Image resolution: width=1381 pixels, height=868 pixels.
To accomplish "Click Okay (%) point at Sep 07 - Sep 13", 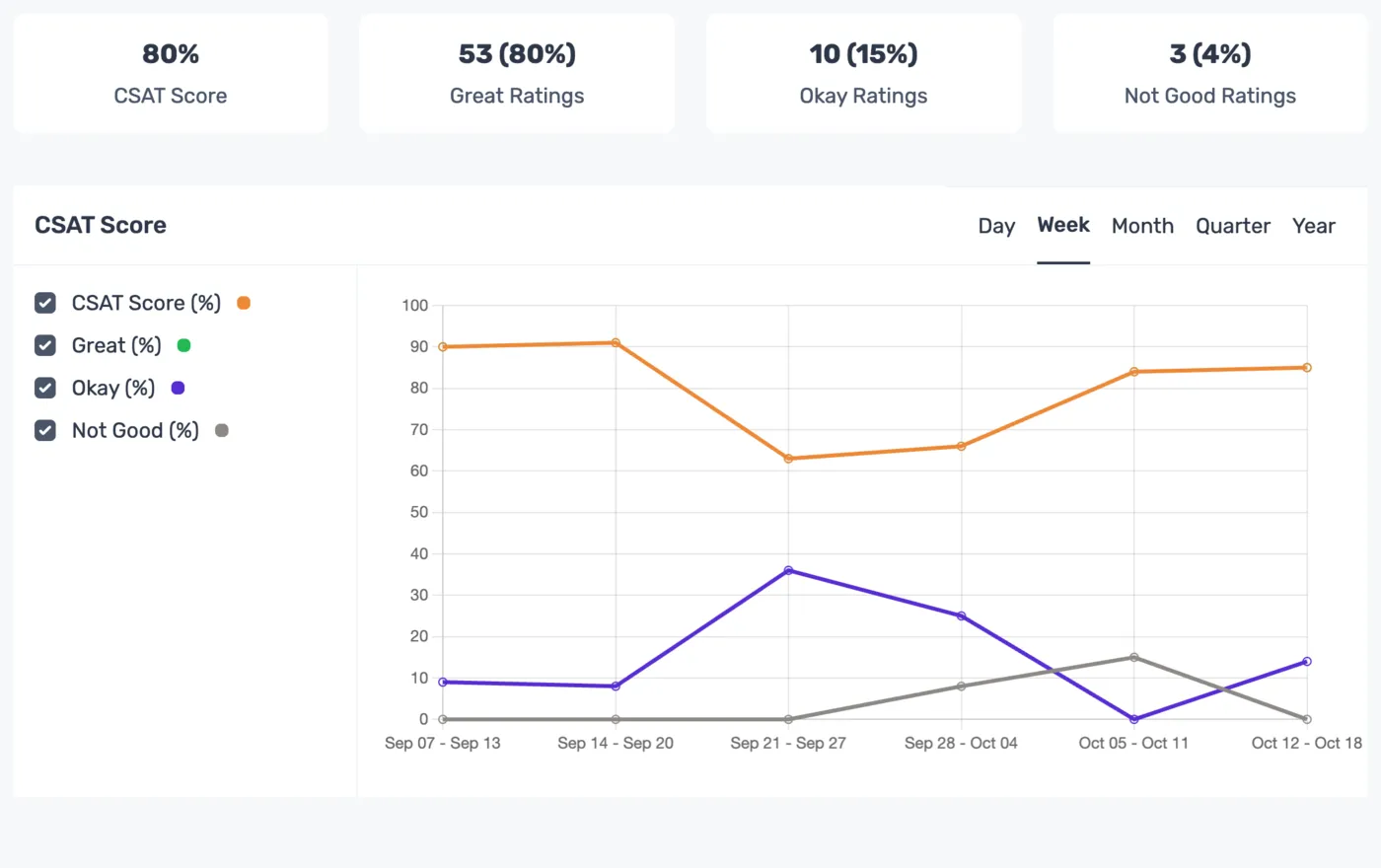I will [443, 683].
